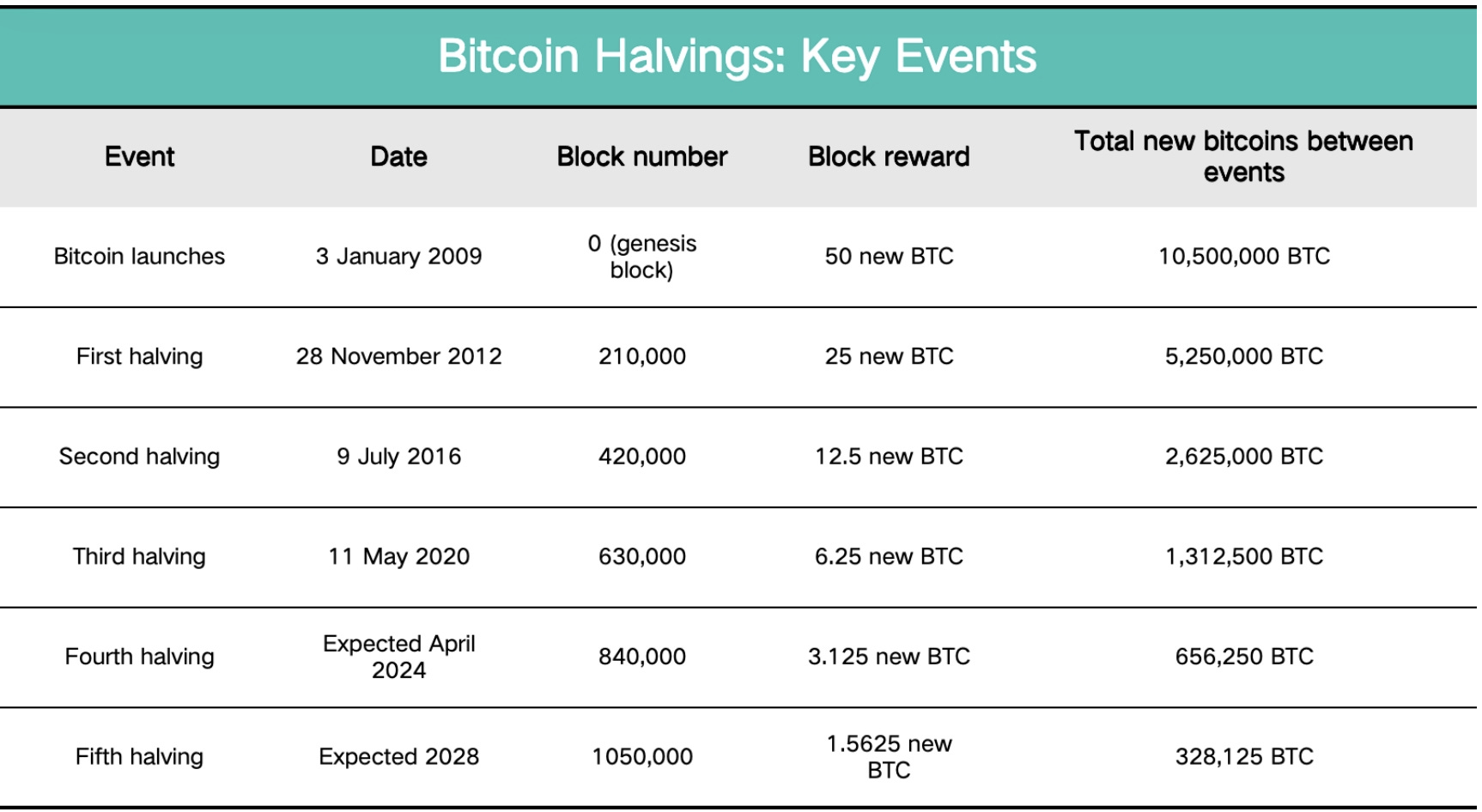Click the '5,250,000 BTC' total cell

1243,356
